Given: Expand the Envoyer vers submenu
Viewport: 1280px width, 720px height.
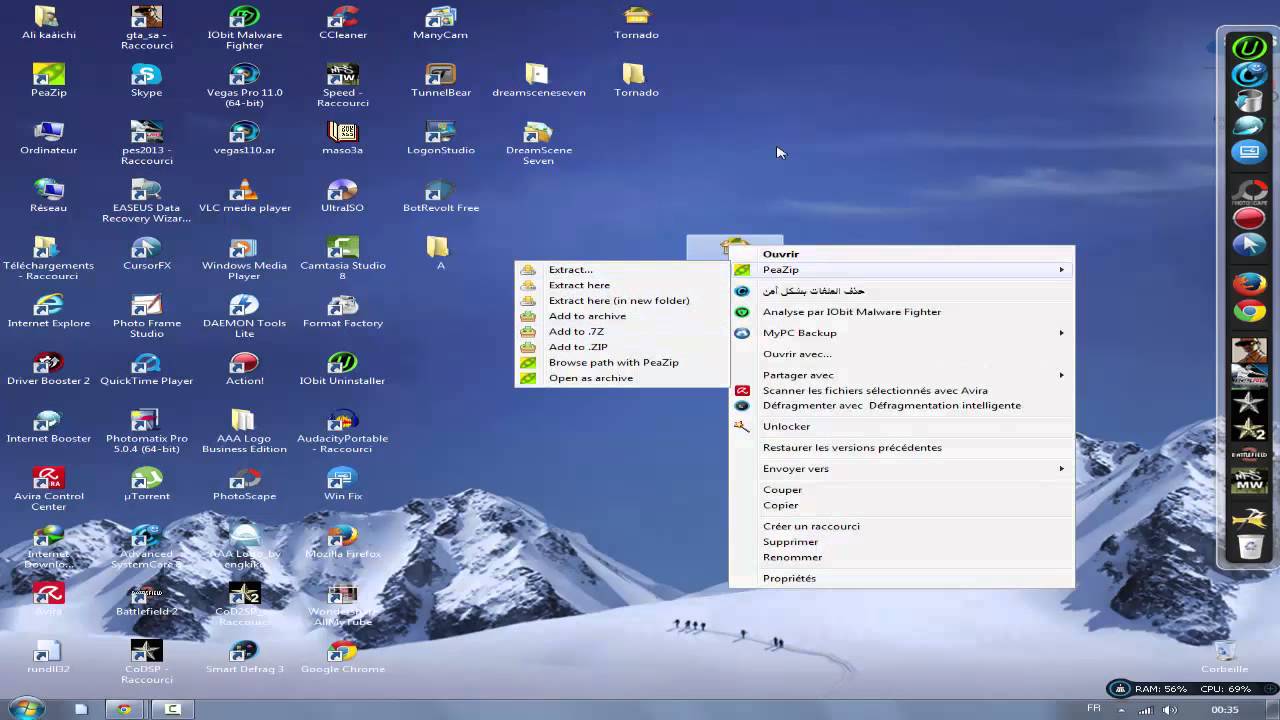Looking at the screenshot, I should click(902, 469).
